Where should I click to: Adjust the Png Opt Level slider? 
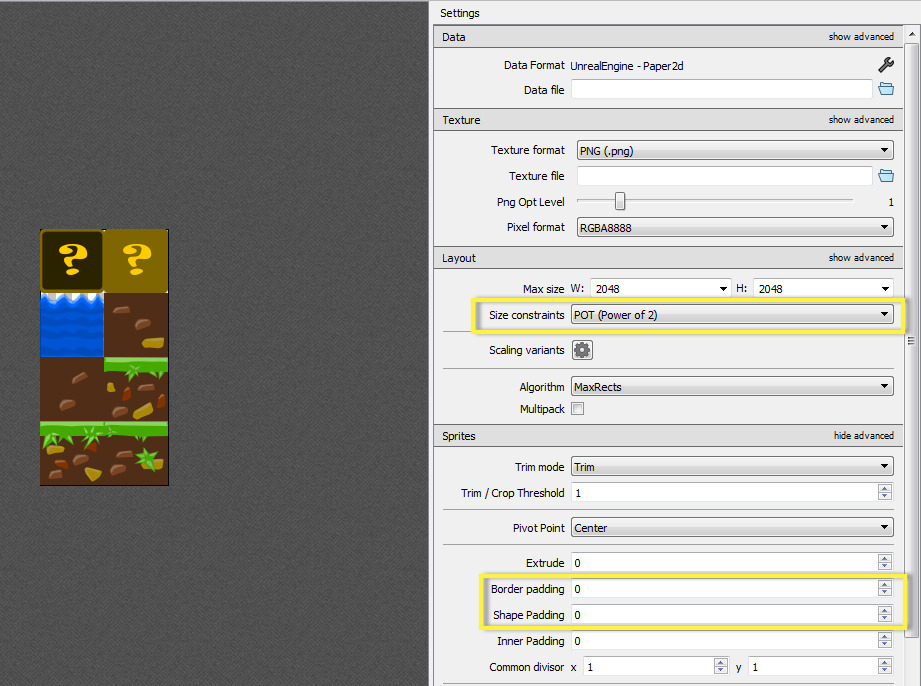[620, 201]
